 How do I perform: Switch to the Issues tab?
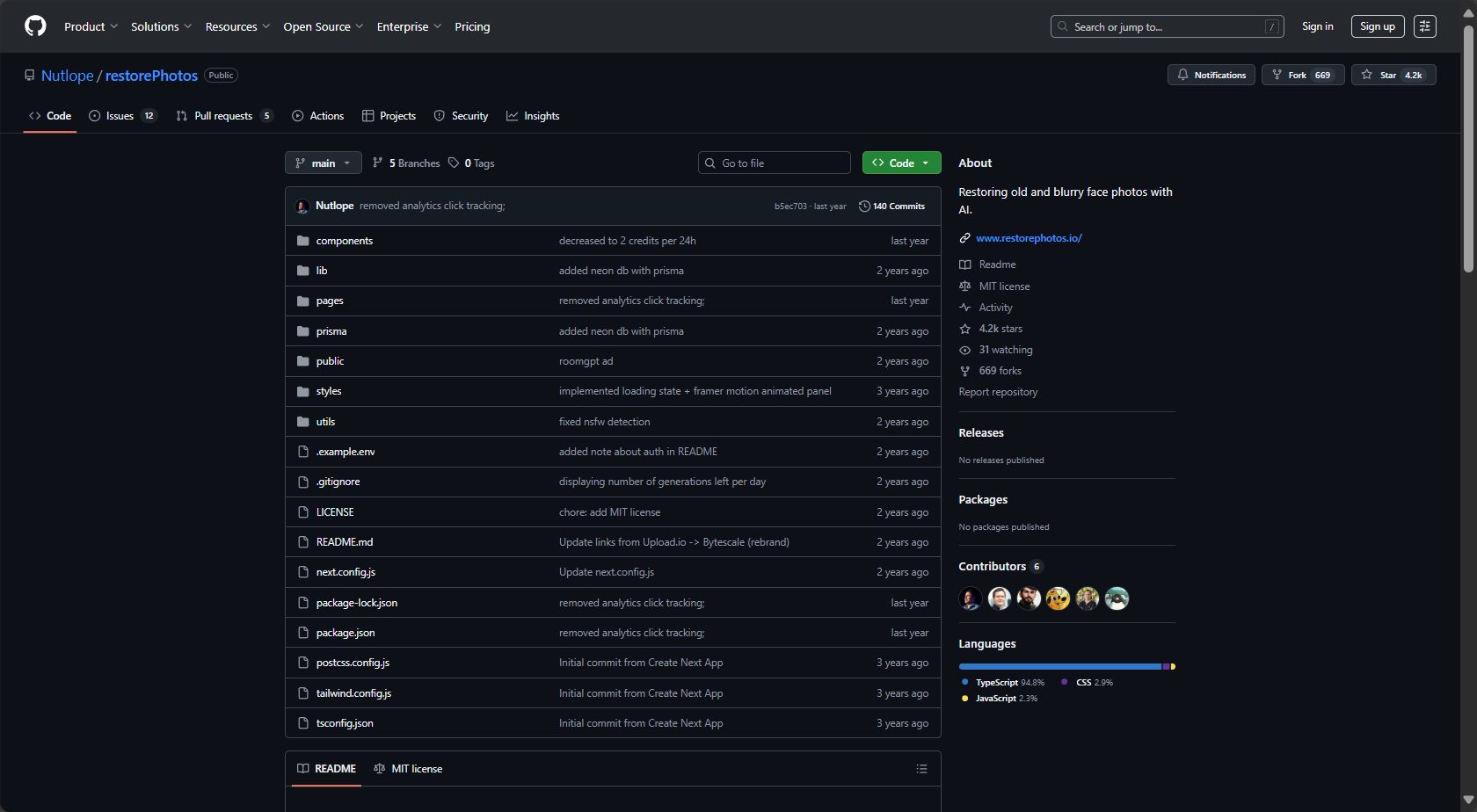click(122, 116)
